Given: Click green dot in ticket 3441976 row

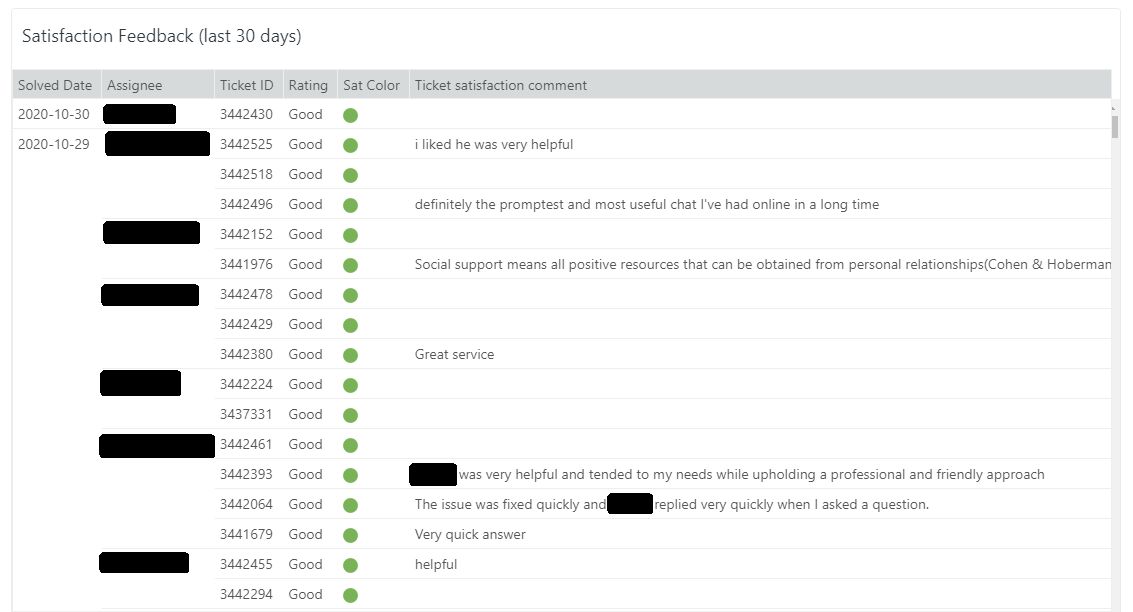Looking at the screenshot, I should (350, 265).
